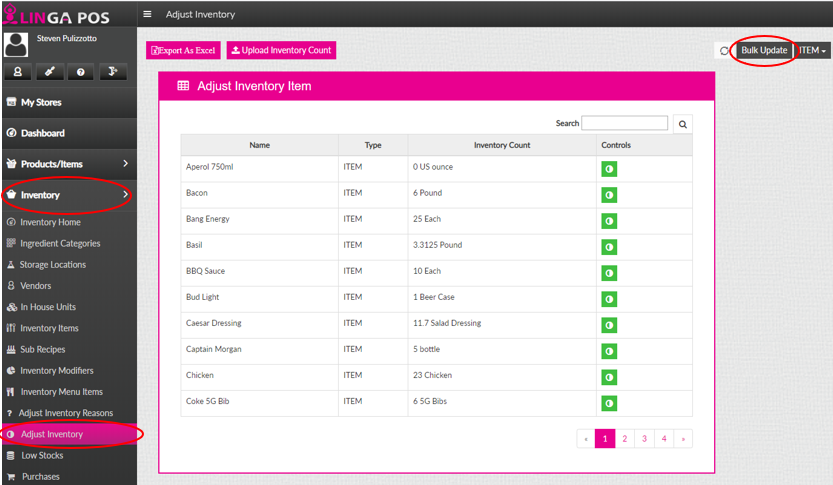
Task: Click the search magnifier button
Action: pyautogui.click(x=683, y=124)
